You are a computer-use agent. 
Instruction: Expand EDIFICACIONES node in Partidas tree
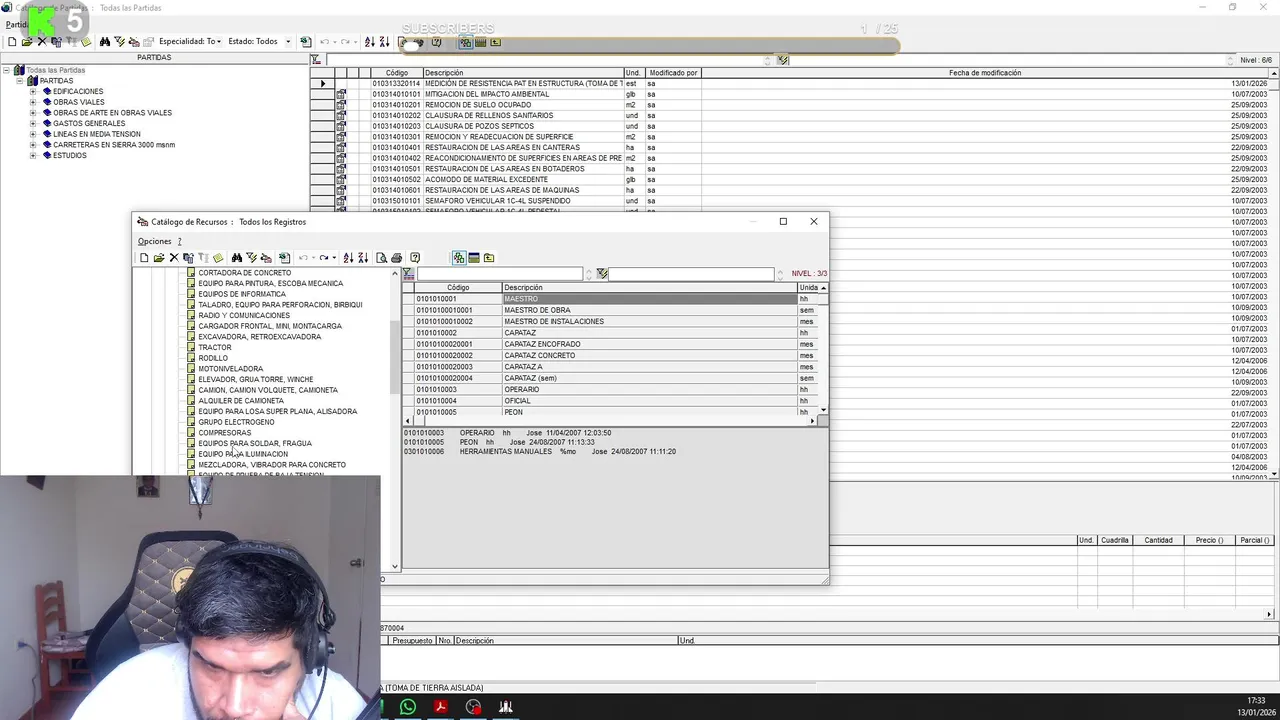tap(33, 92)
